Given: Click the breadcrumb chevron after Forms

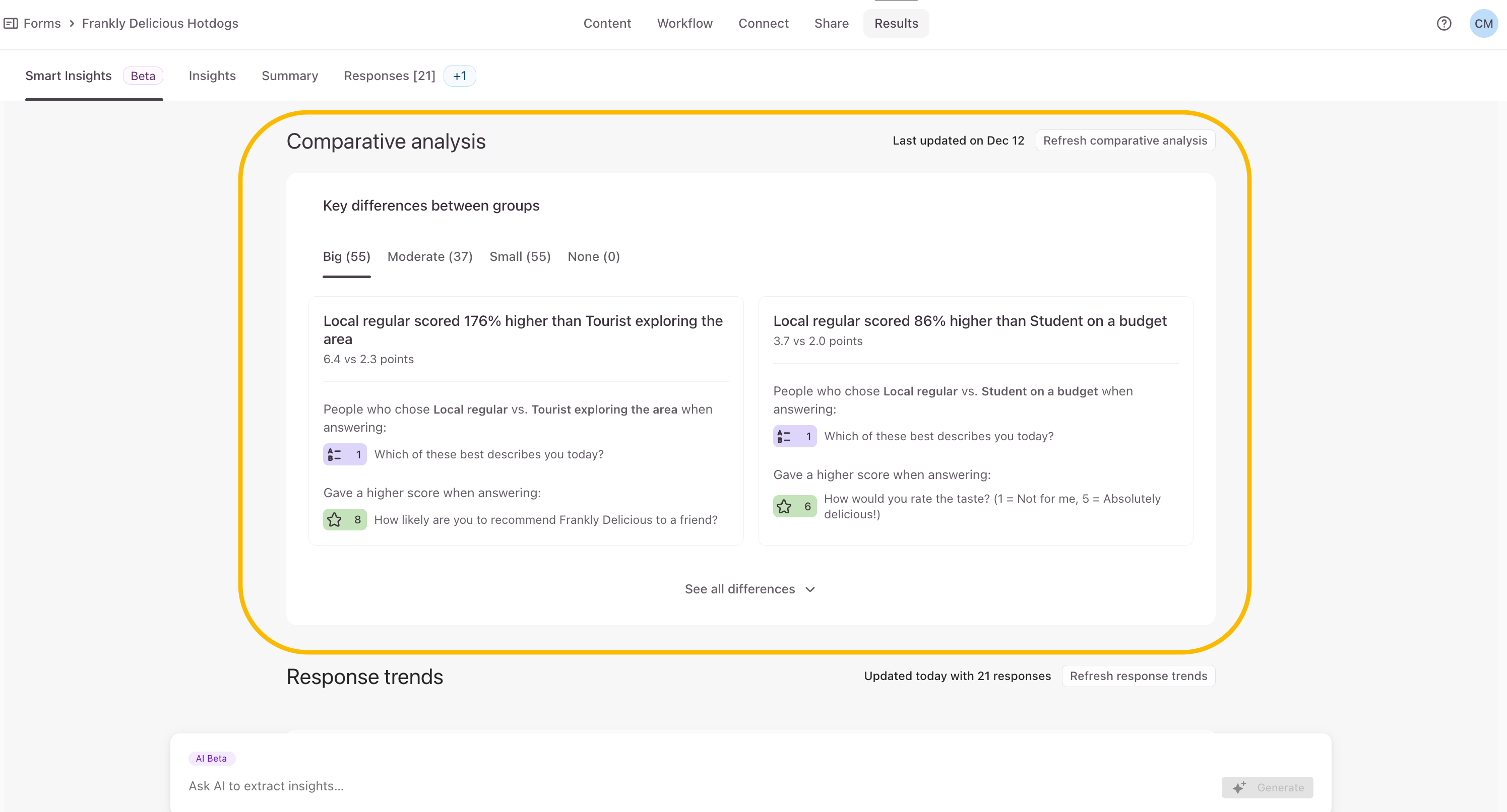Looking at the screenshot, I should (x=72, y=23).
